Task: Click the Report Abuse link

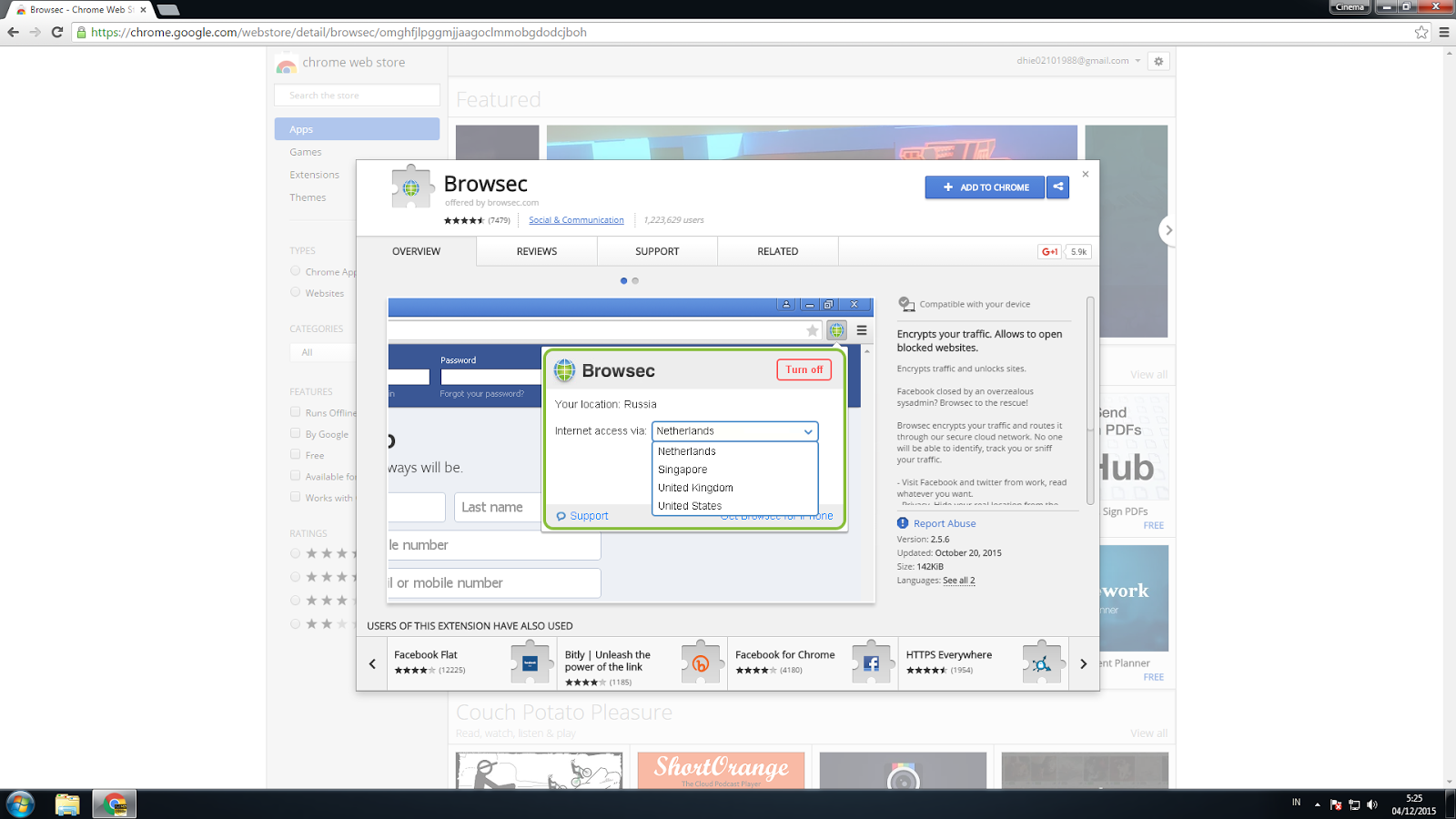Action: coord(945,523)
